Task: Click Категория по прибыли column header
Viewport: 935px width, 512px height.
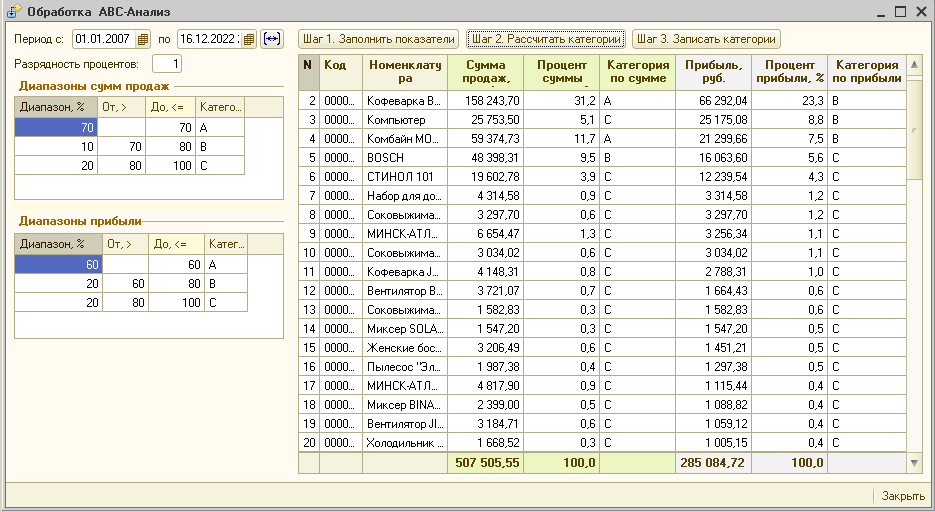Action: coord(866,72)
